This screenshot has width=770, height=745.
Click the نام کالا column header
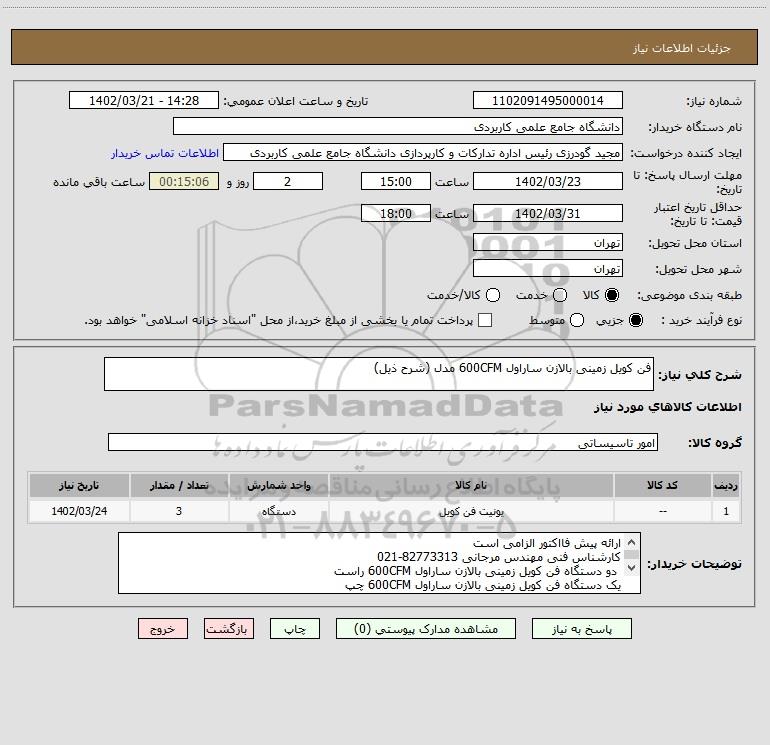coord(471,486)
